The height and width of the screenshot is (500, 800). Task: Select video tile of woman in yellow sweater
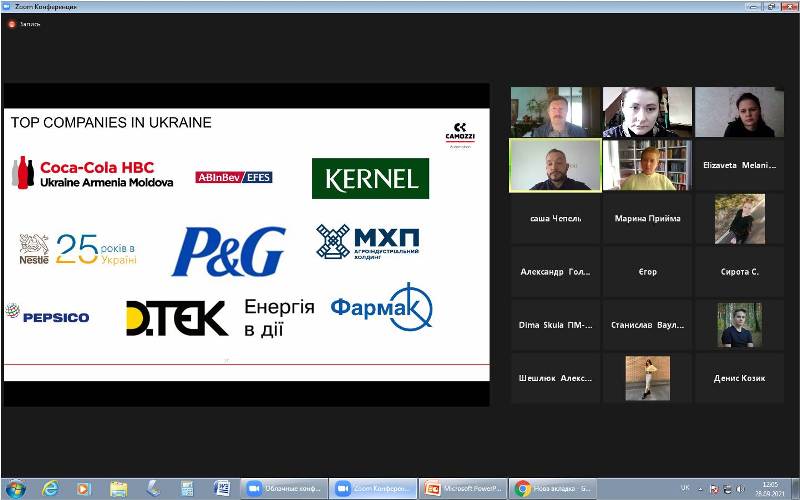pyautogui.click(x=647, y=165)
